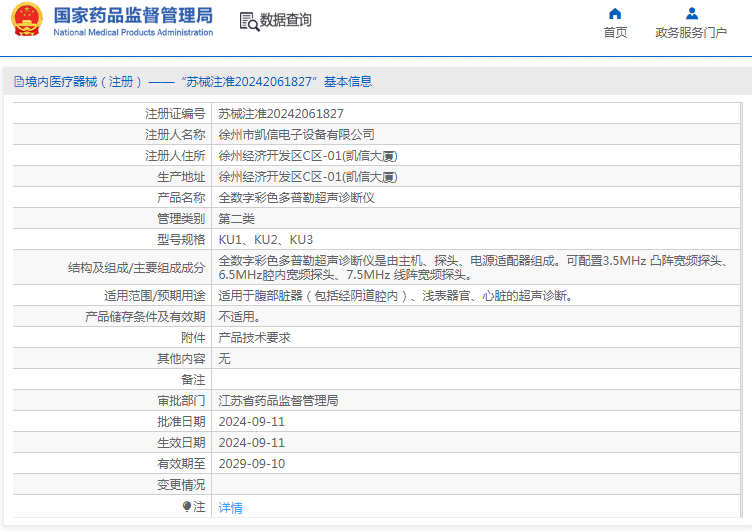Screen dimensions: 752x532
Task: Click the 有效期至 label
Action: (181, 464)
